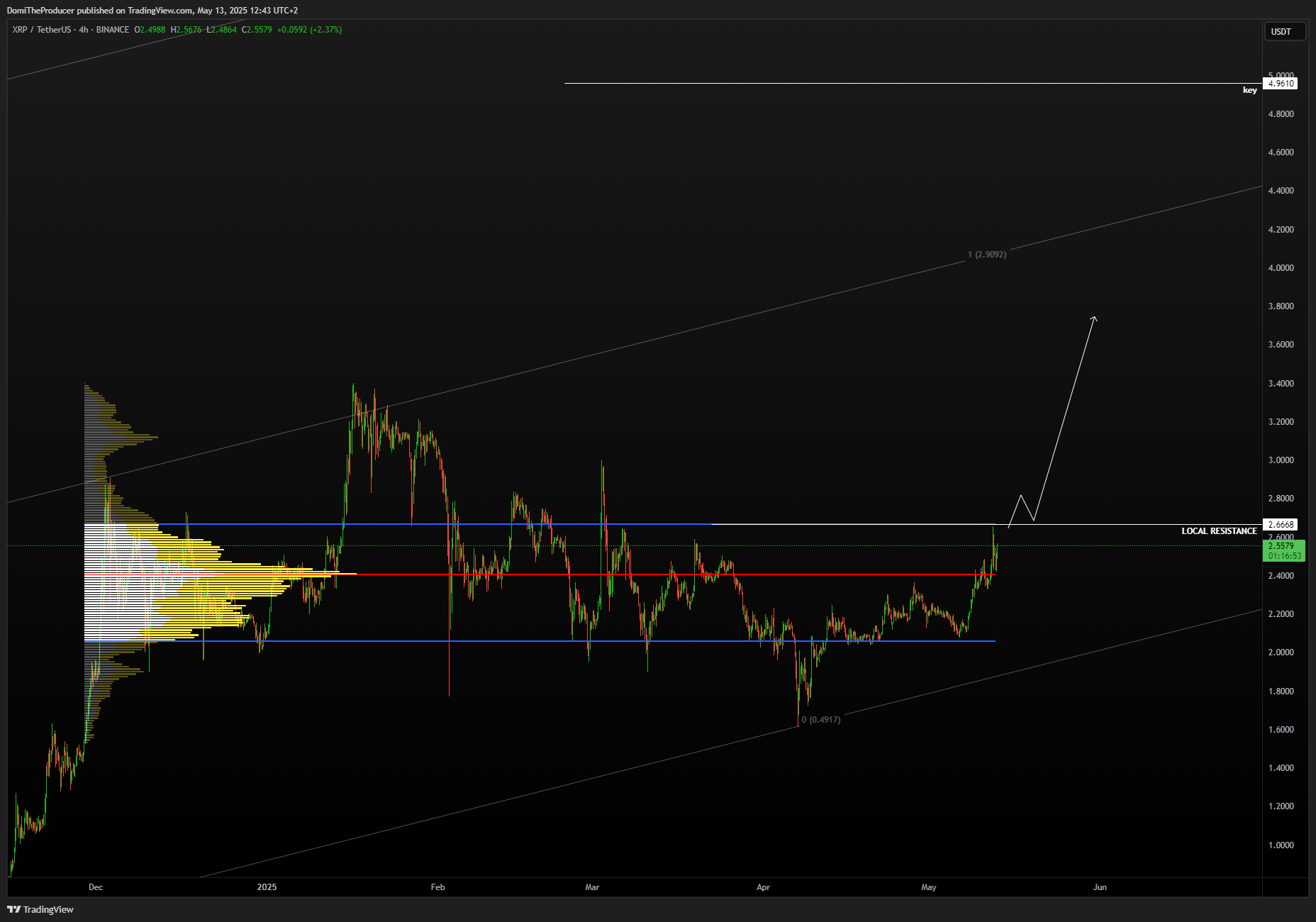The height and width of the screenshot is (922, 1316).
Task: Click the 2.0000 price axis tick
Action: tap(1281, 652)
